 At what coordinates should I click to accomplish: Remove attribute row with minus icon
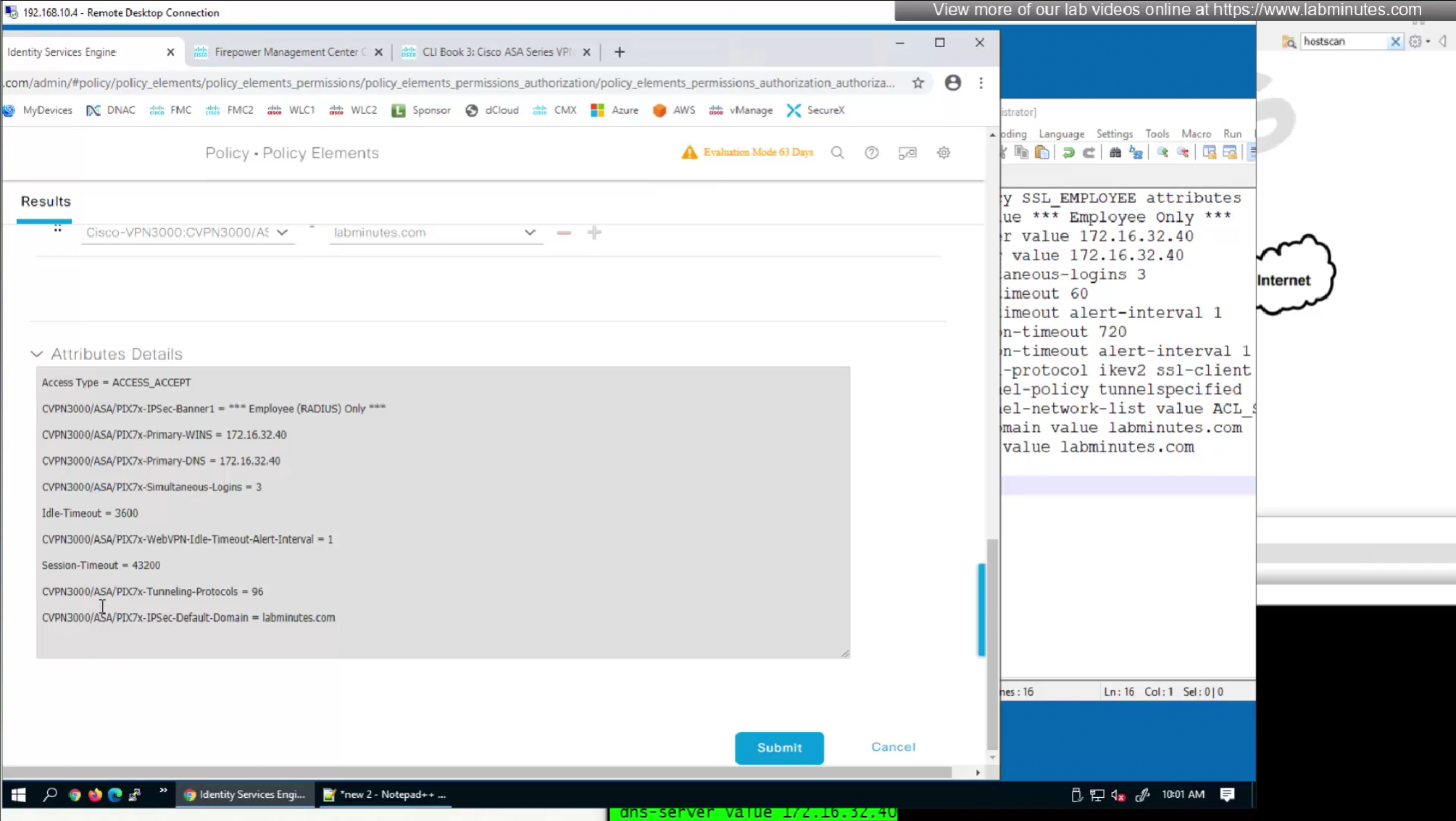tap(564, 233)
